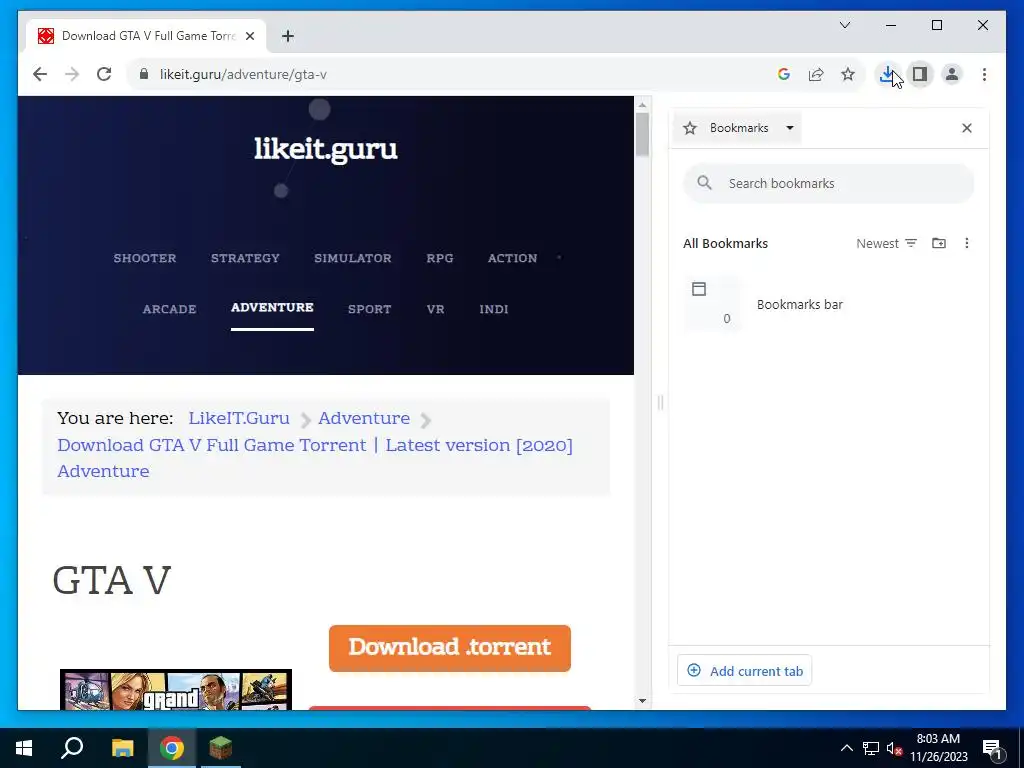Open Chrome three-dot menu
The width and height of the screenshot is (1024, 768).
(984, 74)
